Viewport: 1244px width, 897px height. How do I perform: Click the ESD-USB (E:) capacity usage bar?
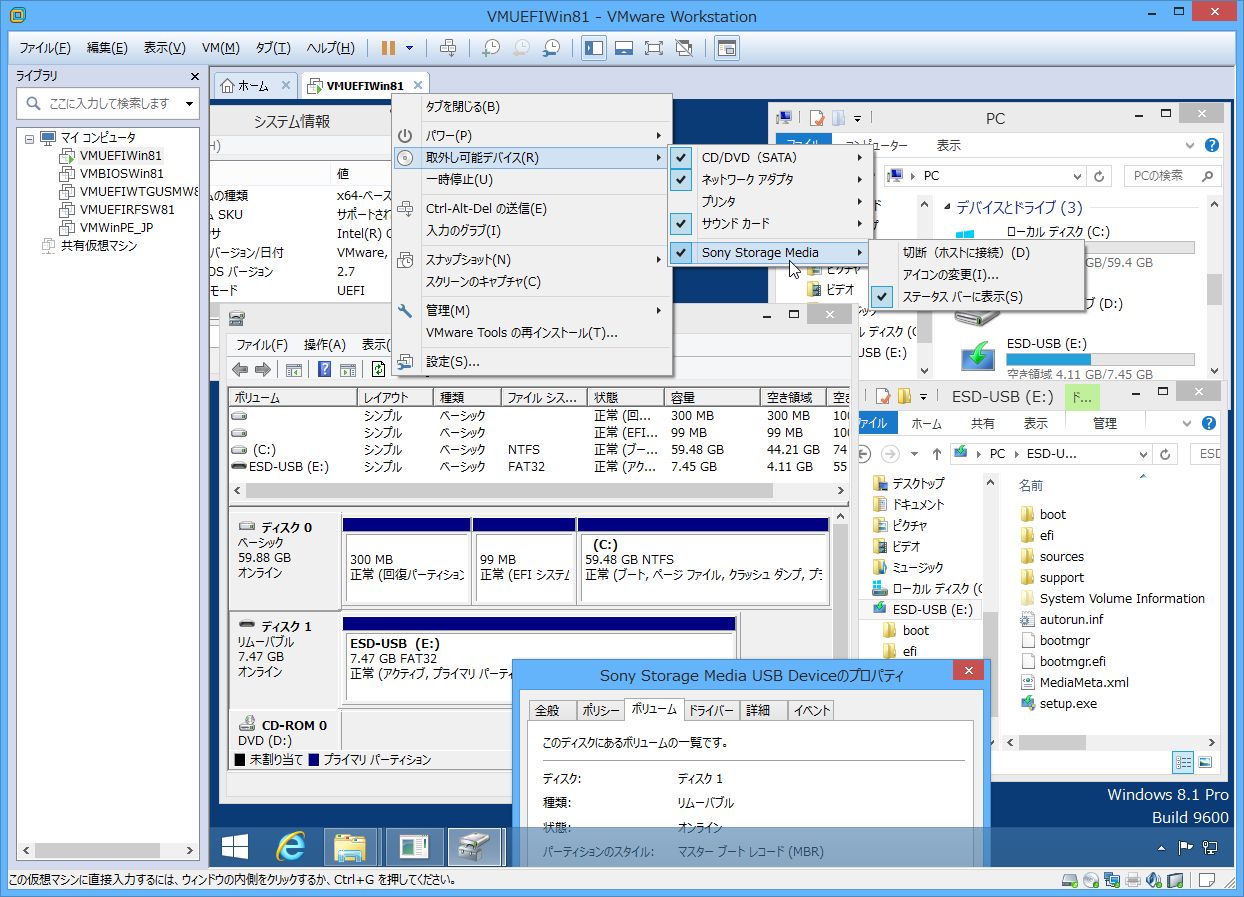click(1100, 359)
